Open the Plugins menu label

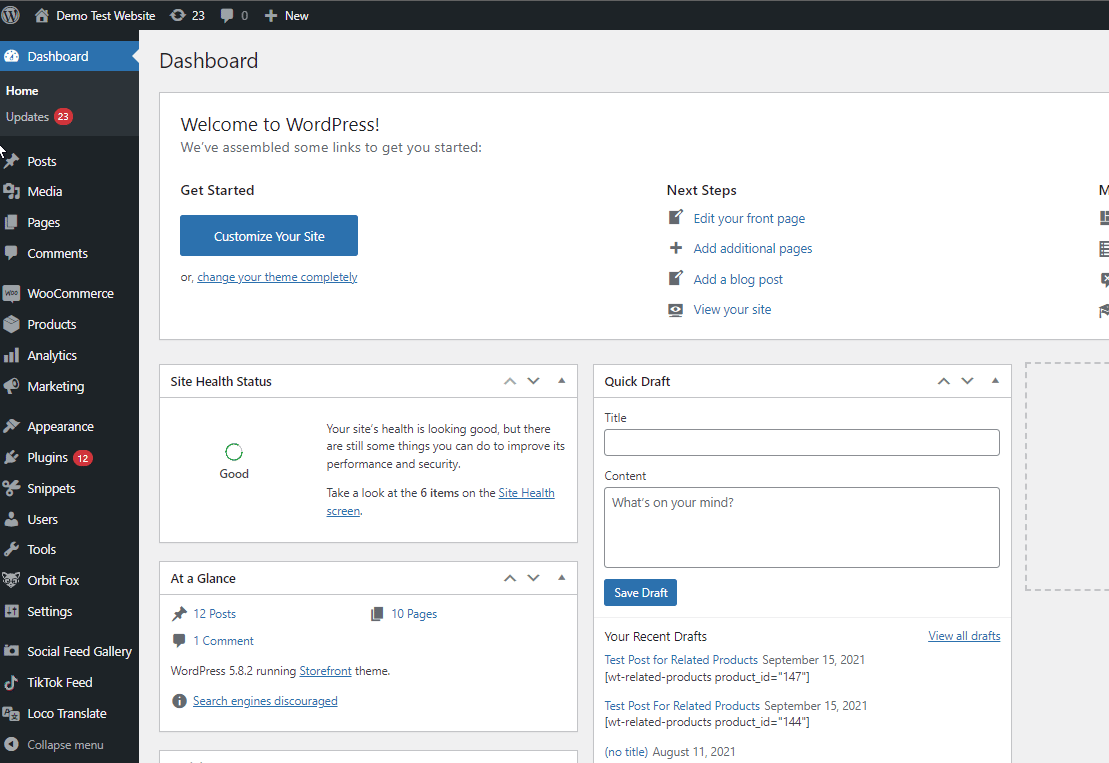click(47, 458)
